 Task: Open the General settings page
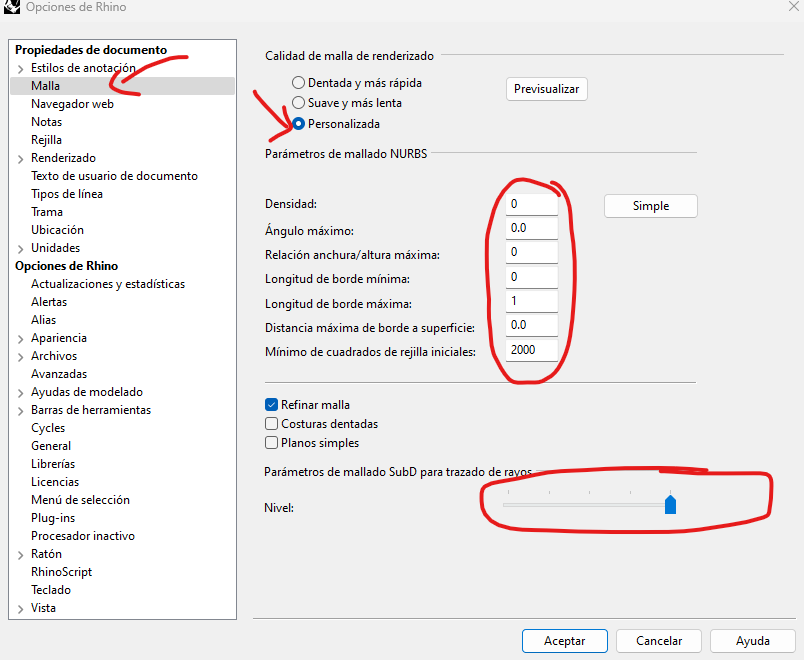point(51,446)
